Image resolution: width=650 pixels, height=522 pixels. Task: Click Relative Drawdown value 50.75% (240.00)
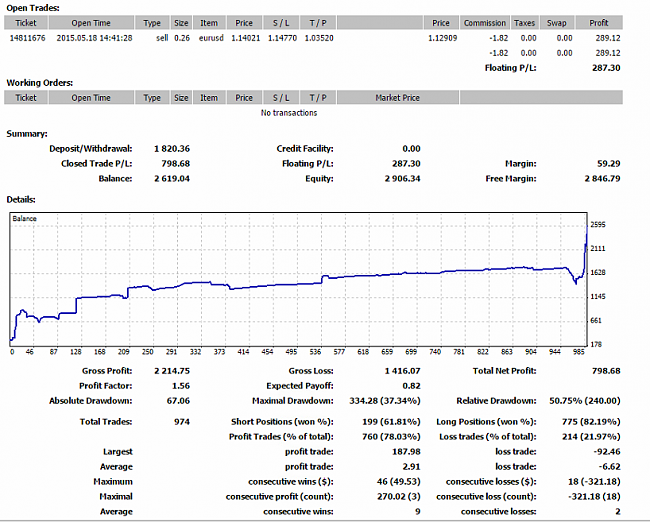[x=585, y=401]
